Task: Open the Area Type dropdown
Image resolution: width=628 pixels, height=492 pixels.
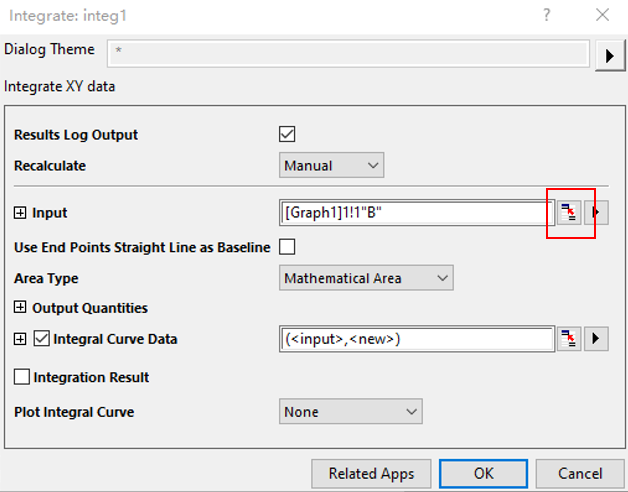Action: 365,277
